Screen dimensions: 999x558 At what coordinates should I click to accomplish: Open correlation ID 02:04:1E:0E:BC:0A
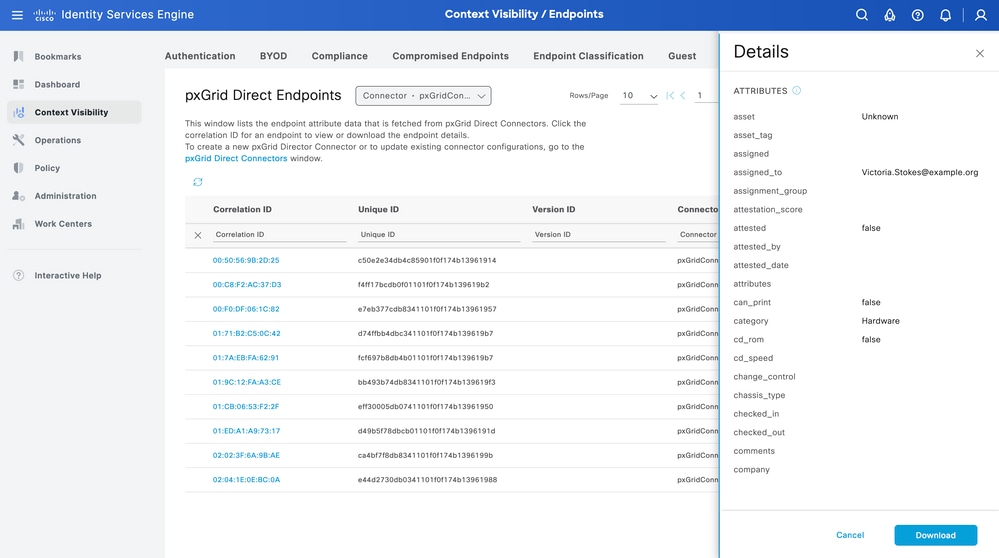(x=246, y=480)
